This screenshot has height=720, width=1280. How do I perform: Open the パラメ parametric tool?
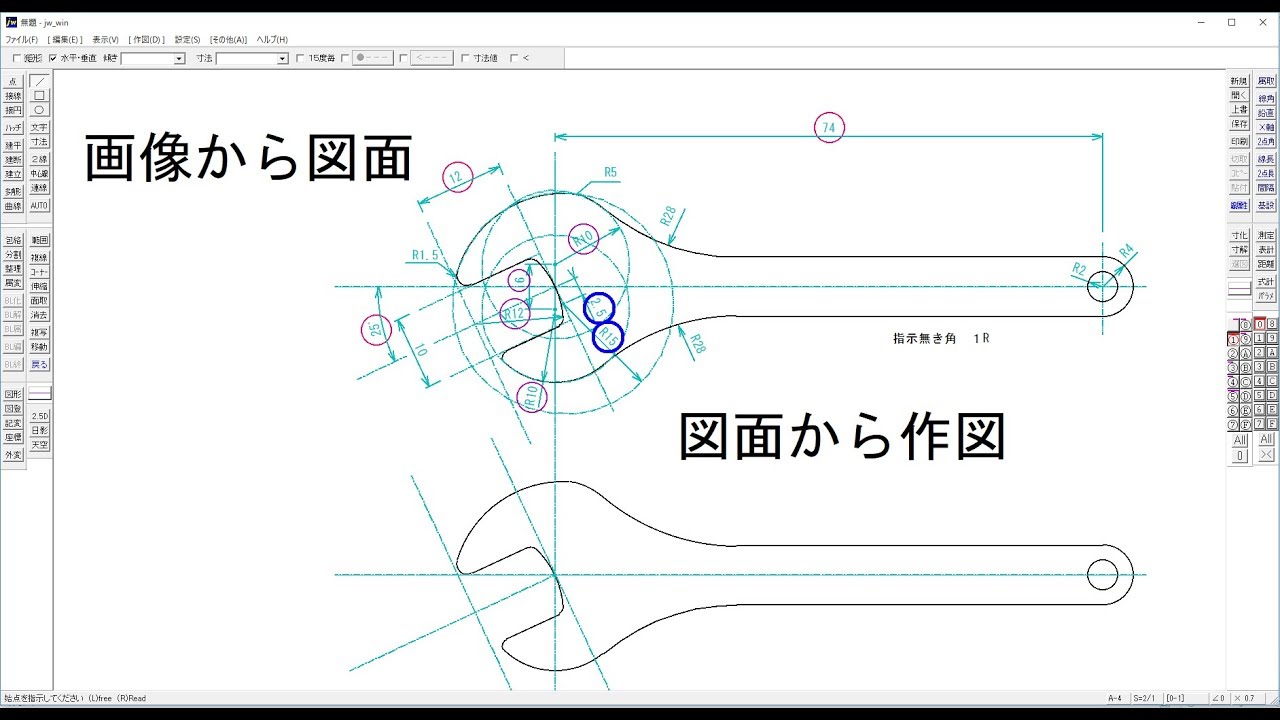pos(1266,296)
